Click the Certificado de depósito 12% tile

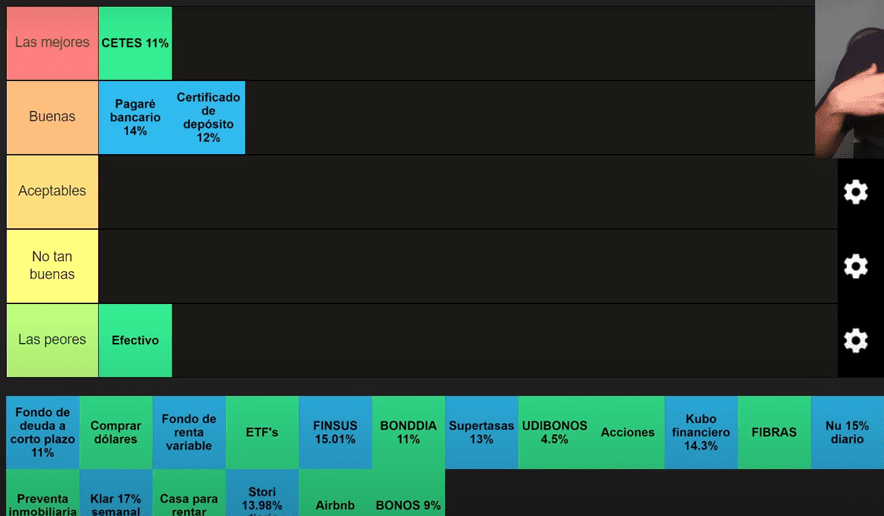click(208, 118)
